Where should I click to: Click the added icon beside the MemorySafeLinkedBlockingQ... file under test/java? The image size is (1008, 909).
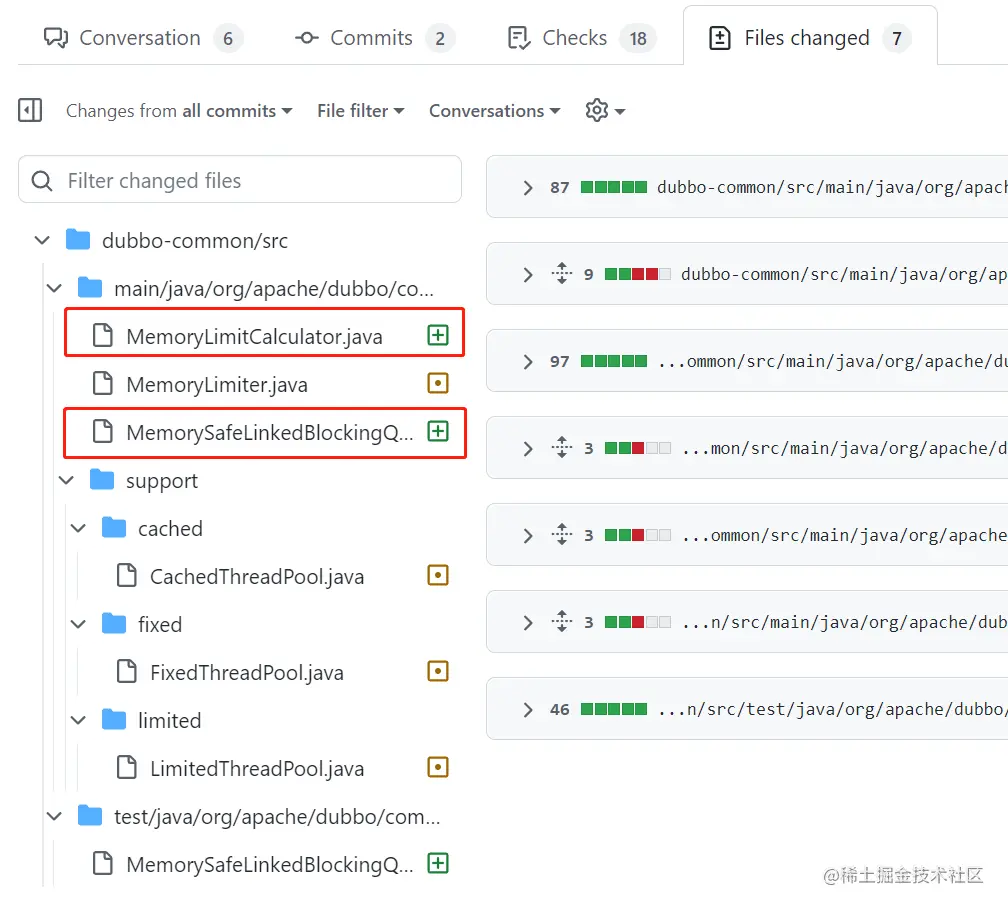(x=438, y=863)
